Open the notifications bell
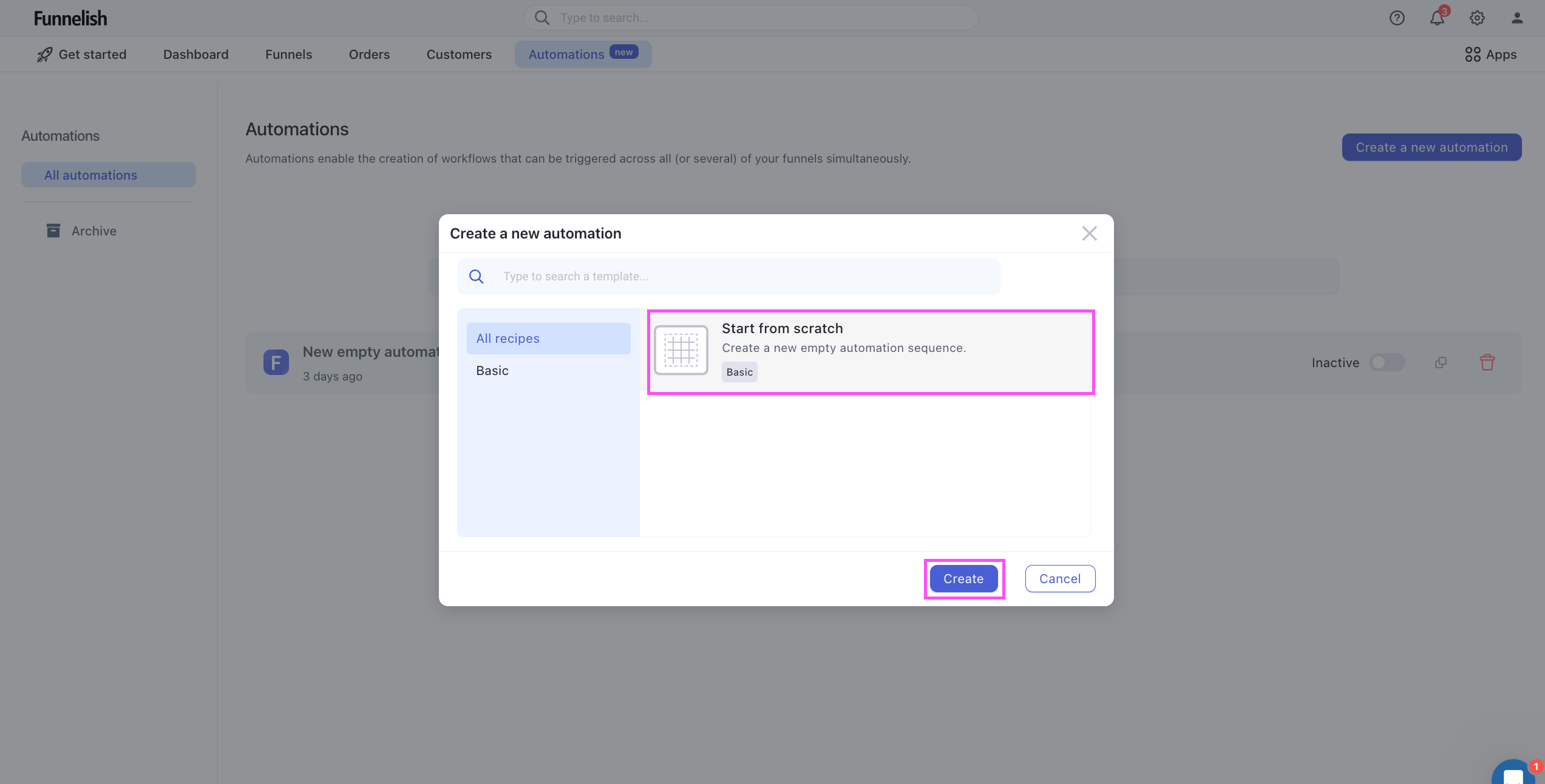The image size is (1545, 784). 1437,18
